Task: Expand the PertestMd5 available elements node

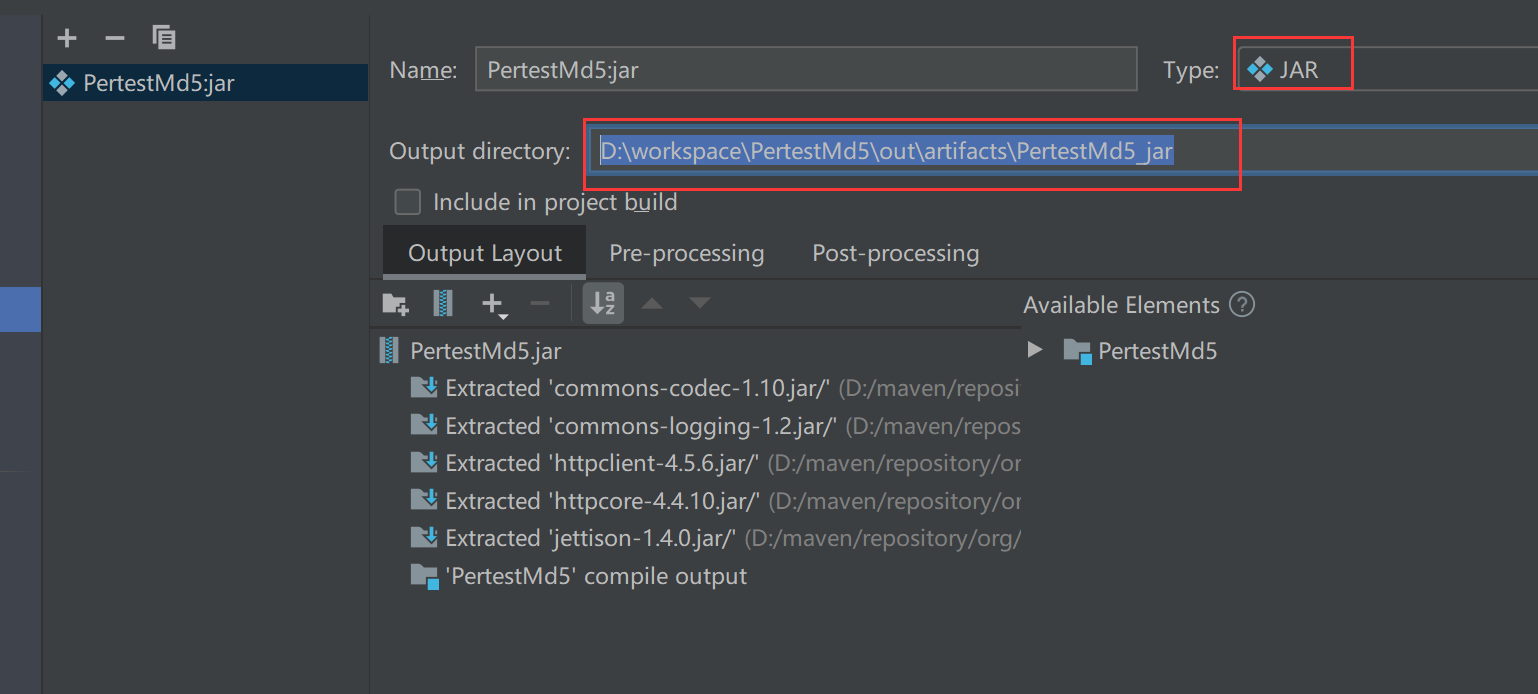Action: (1035, 350)
